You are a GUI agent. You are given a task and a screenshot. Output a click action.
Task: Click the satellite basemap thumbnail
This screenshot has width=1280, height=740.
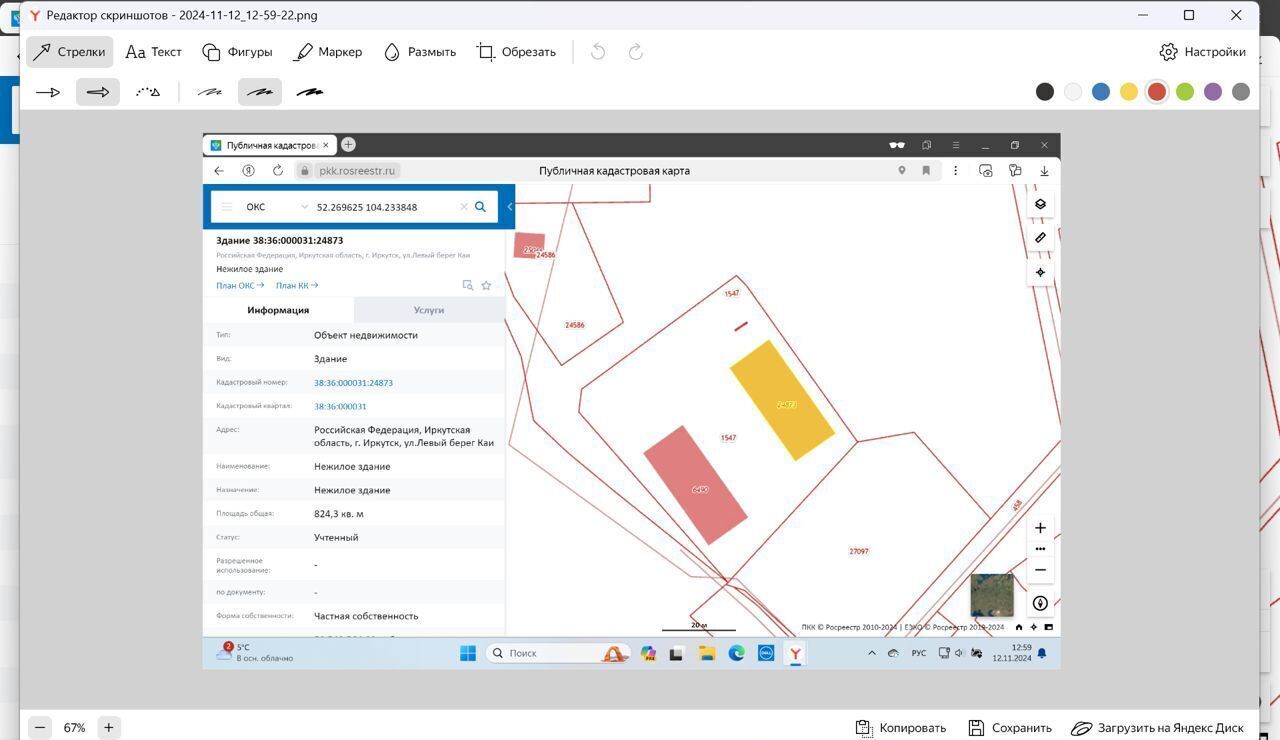pos(992,595)
